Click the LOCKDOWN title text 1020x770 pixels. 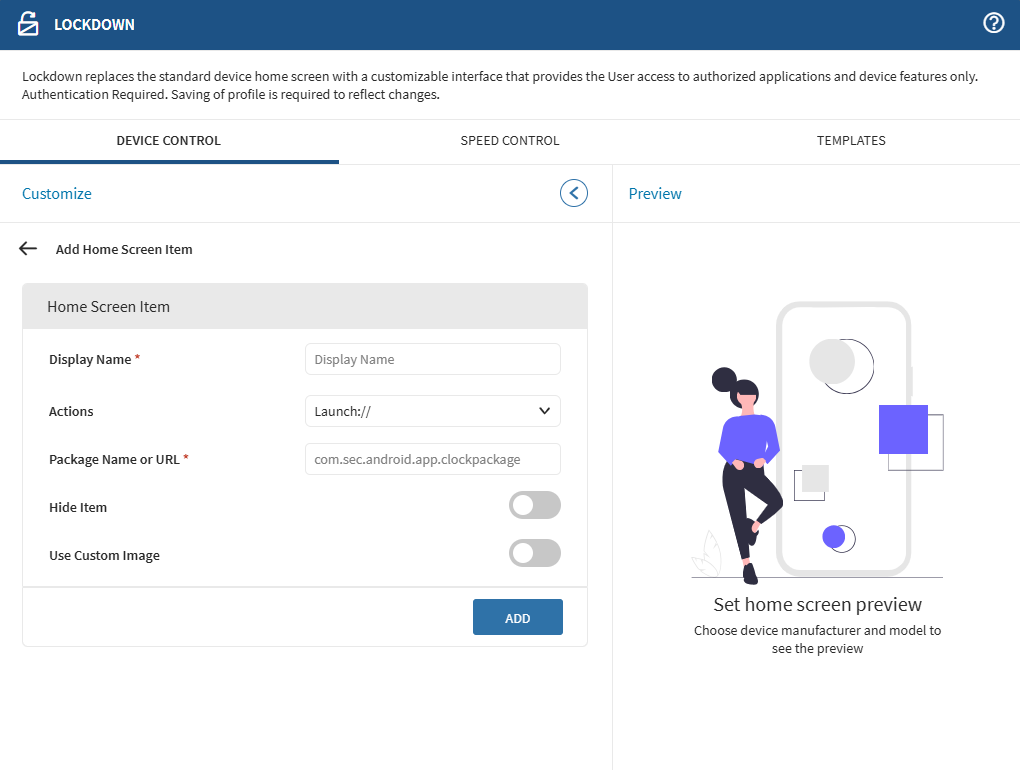94,24
